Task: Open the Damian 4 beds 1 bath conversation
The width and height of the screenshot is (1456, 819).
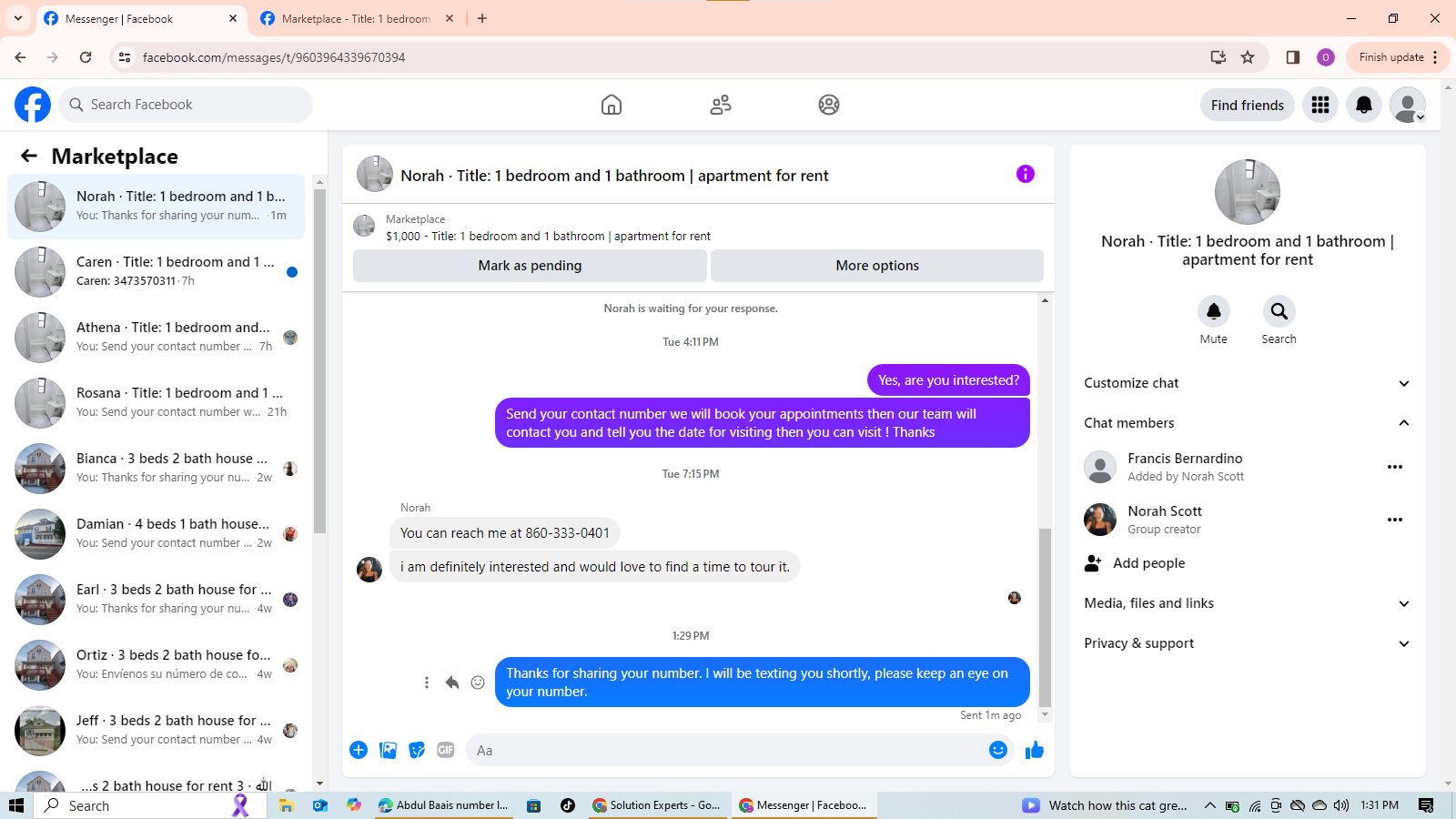Action: (x=157, y=533)
